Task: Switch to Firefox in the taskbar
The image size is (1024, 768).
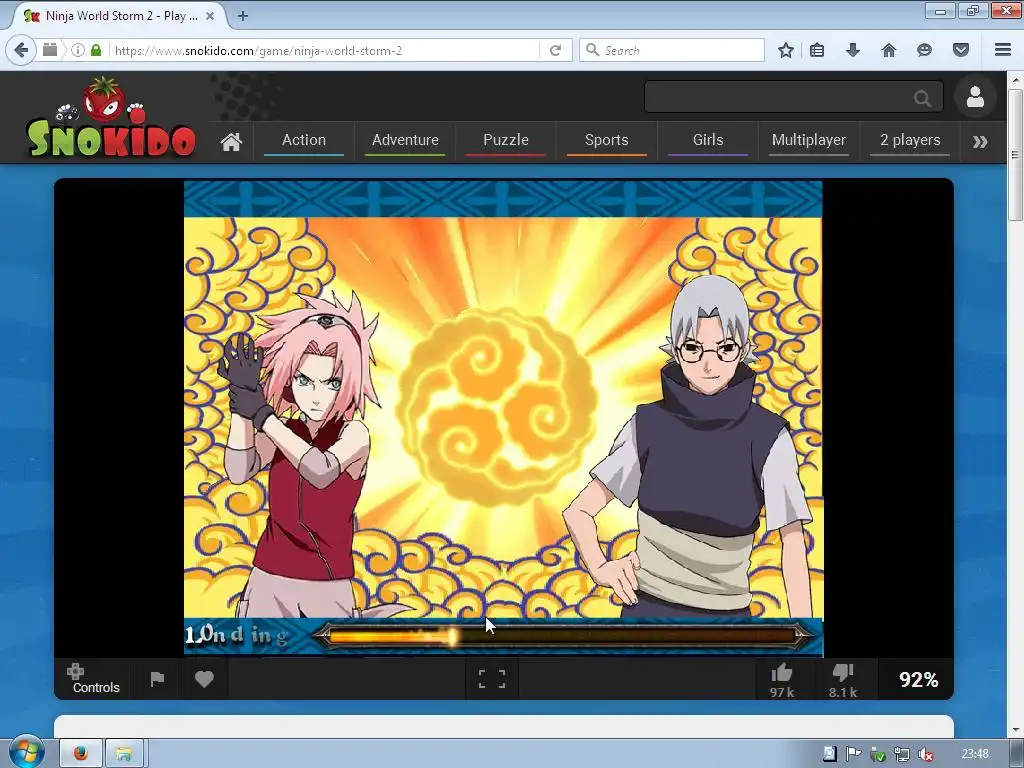Action: (x=81, y=754)
